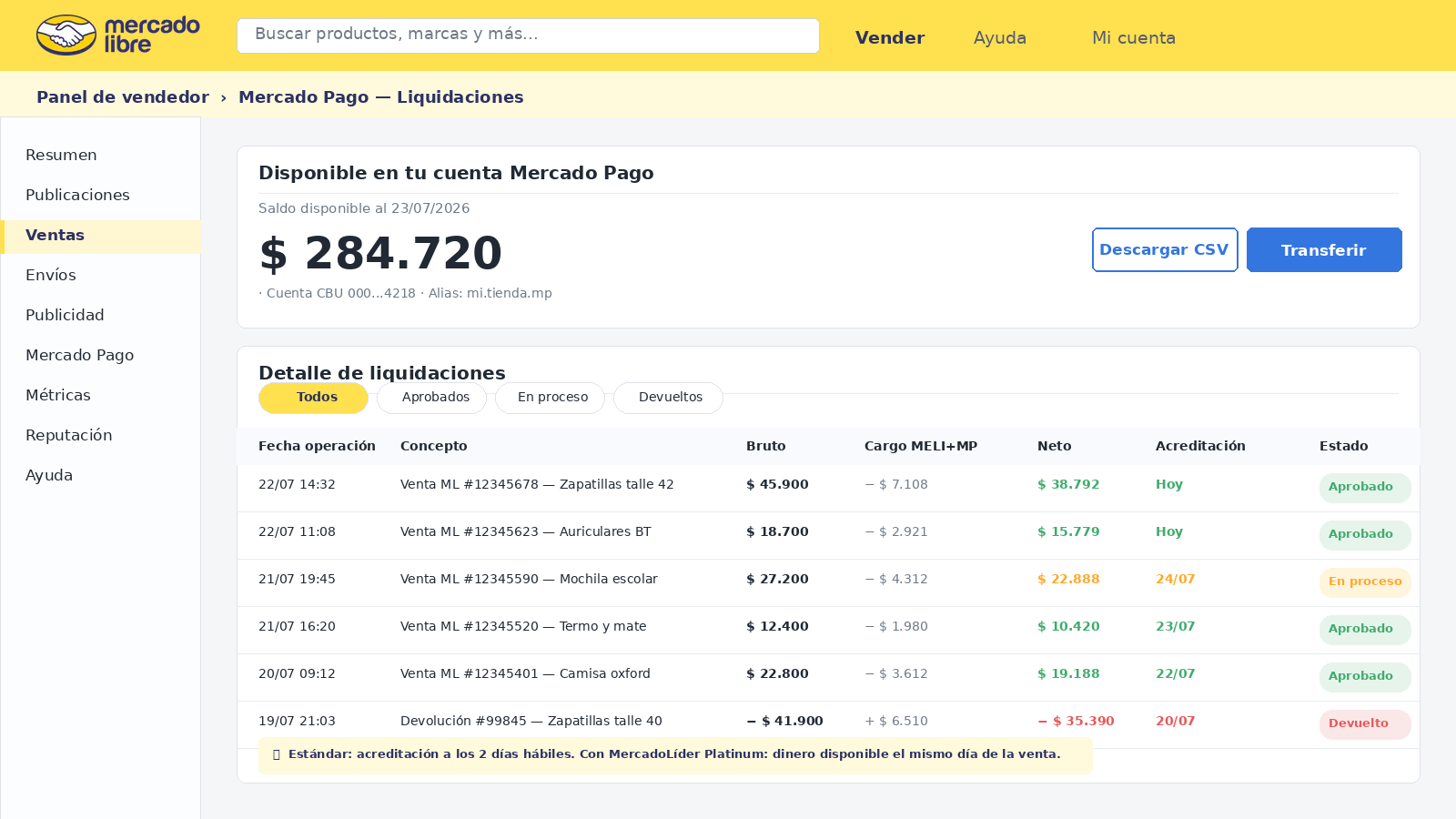Click the Concepto column header
This screenshot has height=819, width=1456.
434,446
